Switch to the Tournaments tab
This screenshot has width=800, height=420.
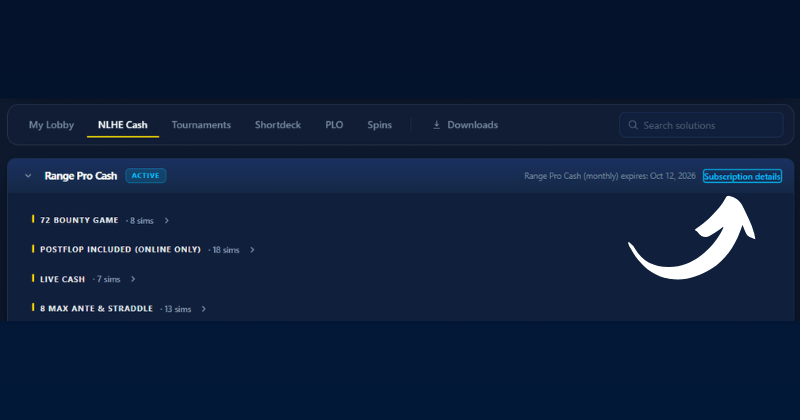click(201, 125)
